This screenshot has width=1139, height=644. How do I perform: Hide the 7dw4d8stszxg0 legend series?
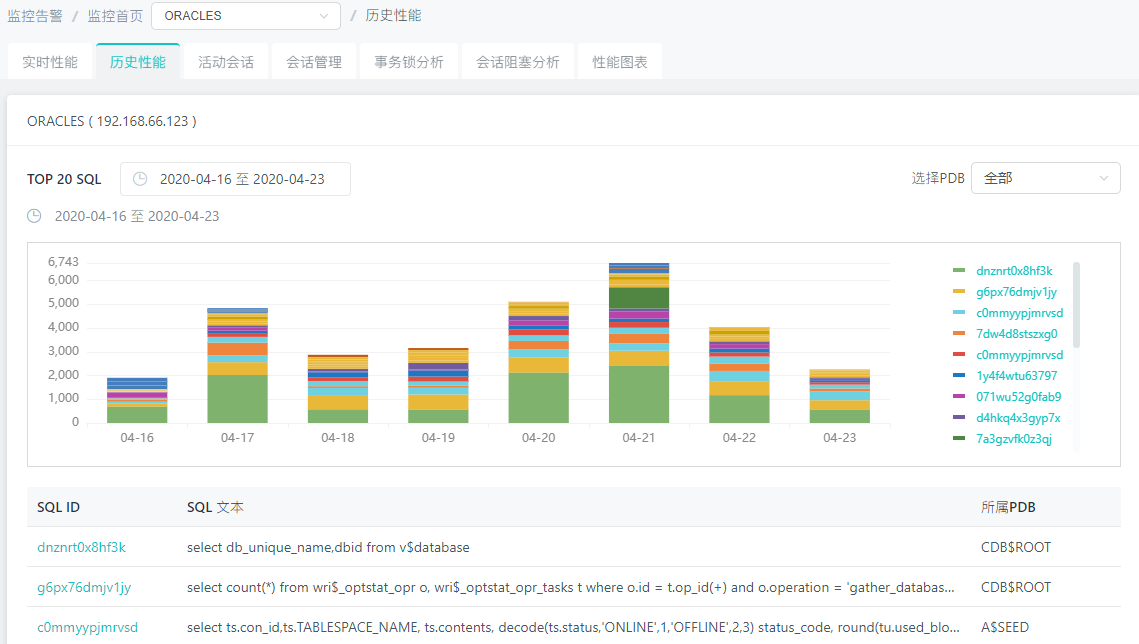point(1016,334)
